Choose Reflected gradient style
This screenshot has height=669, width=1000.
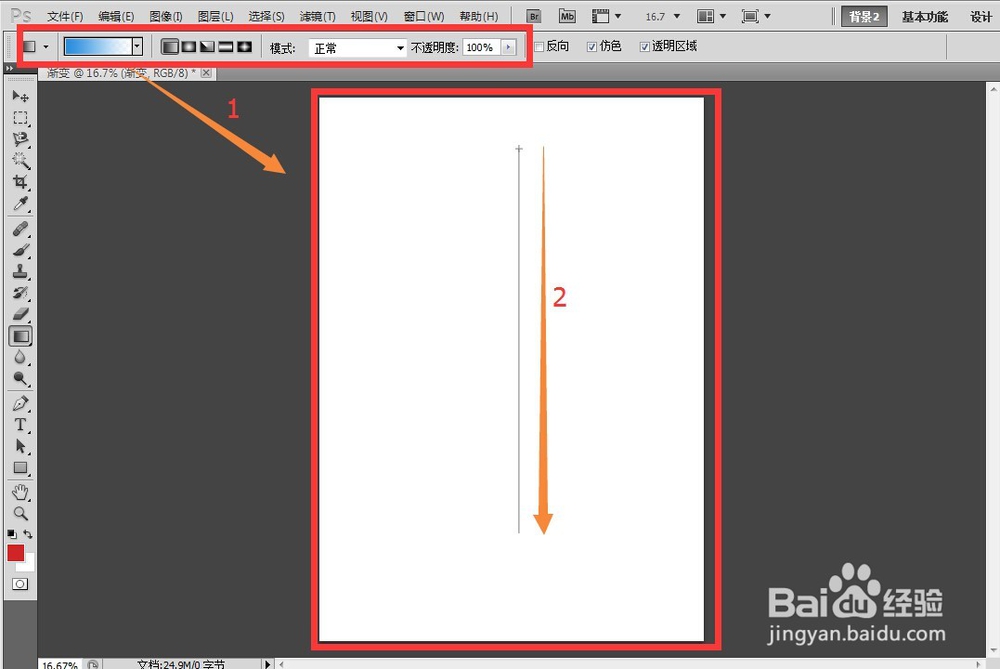(x=226, y=47)
